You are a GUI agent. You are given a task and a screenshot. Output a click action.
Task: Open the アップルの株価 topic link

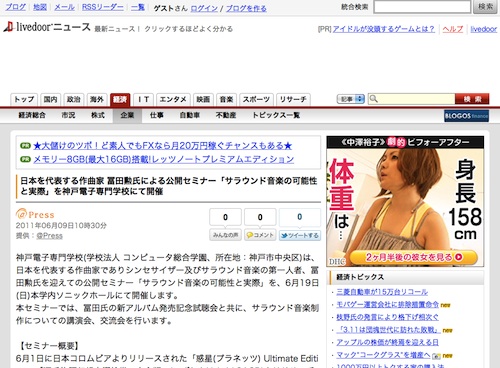(x=387, y=342)
